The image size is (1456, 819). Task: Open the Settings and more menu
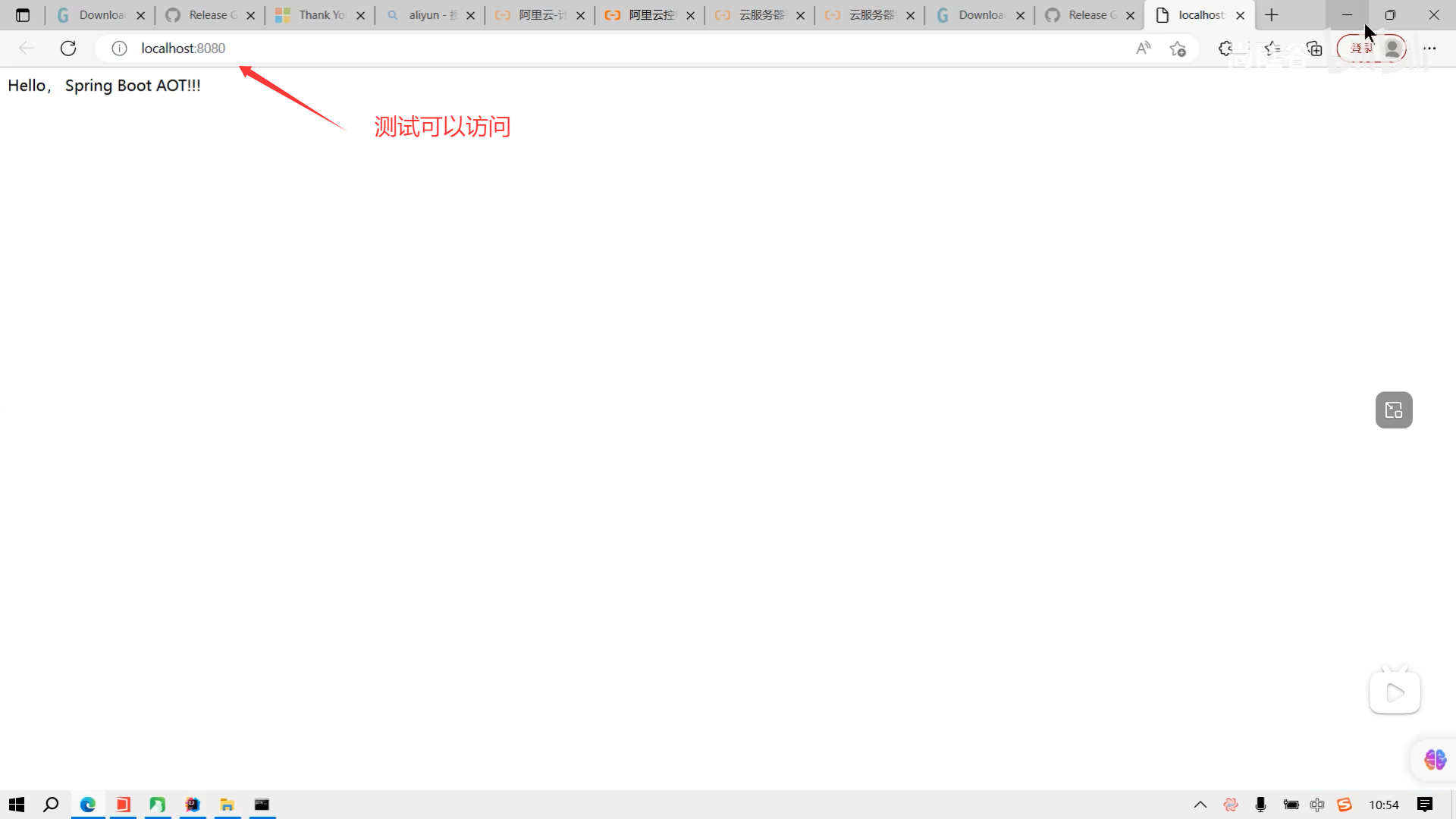click(x=1429, y=49)
